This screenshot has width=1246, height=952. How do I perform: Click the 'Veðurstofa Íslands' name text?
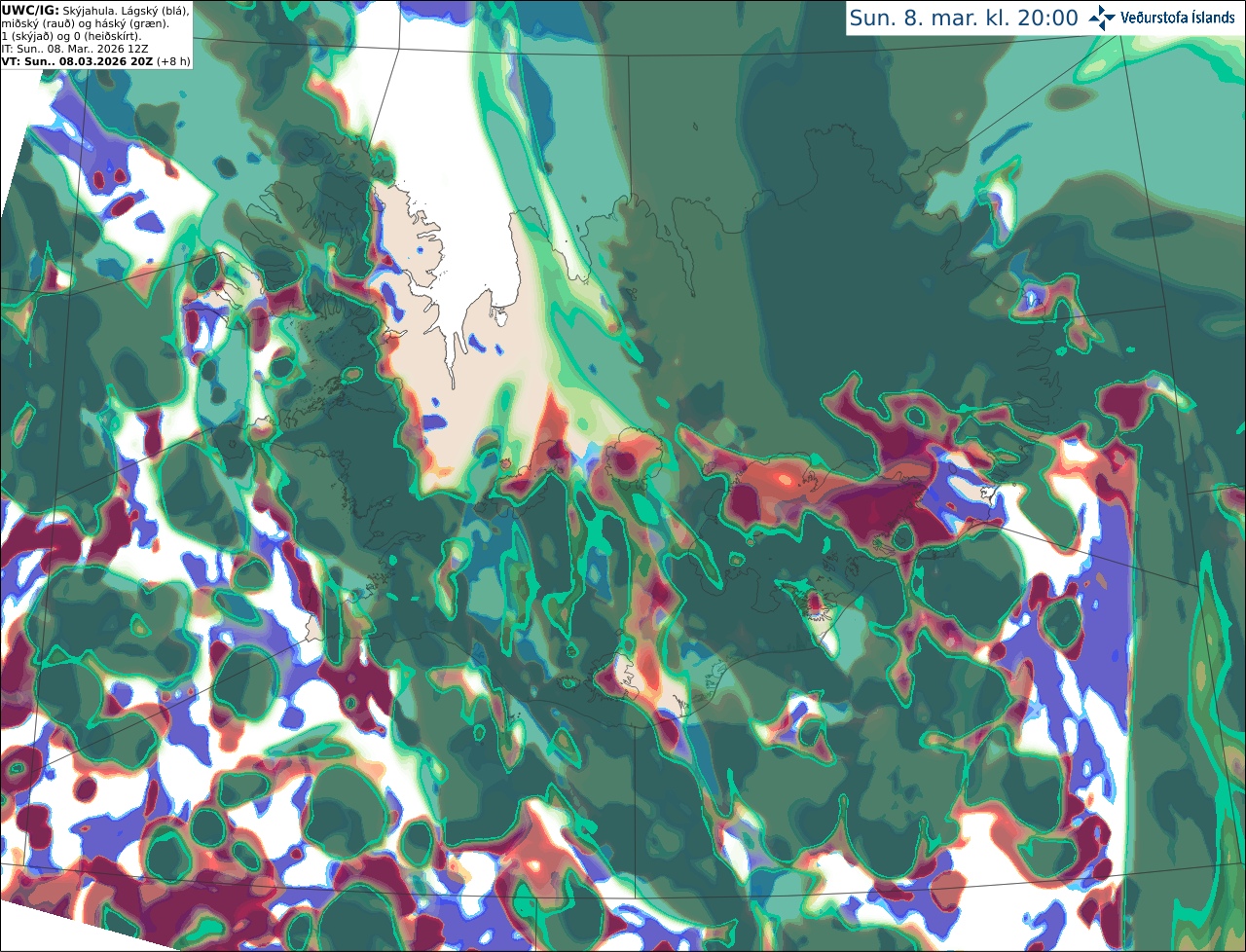point(1178,18)
